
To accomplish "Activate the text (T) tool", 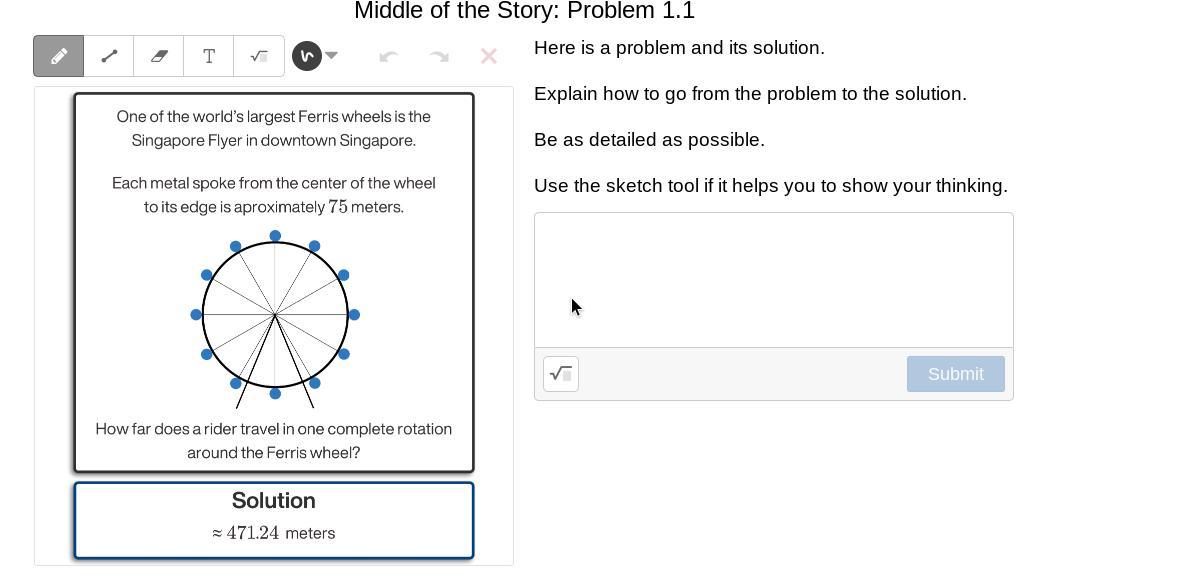I will (x=209, y=56).
